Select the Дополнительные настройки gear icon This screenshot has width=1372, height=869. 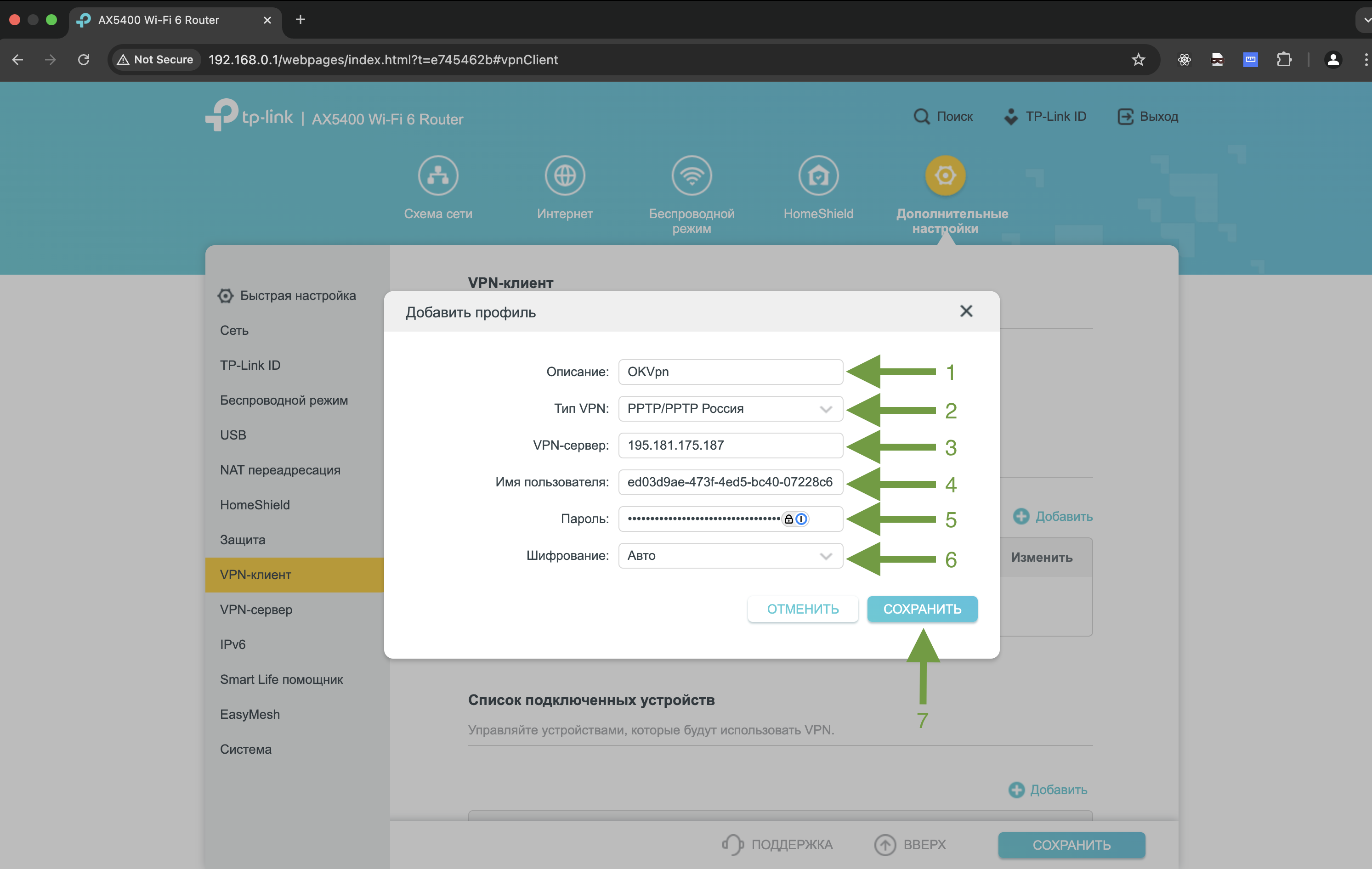click(x=945, y=175)
